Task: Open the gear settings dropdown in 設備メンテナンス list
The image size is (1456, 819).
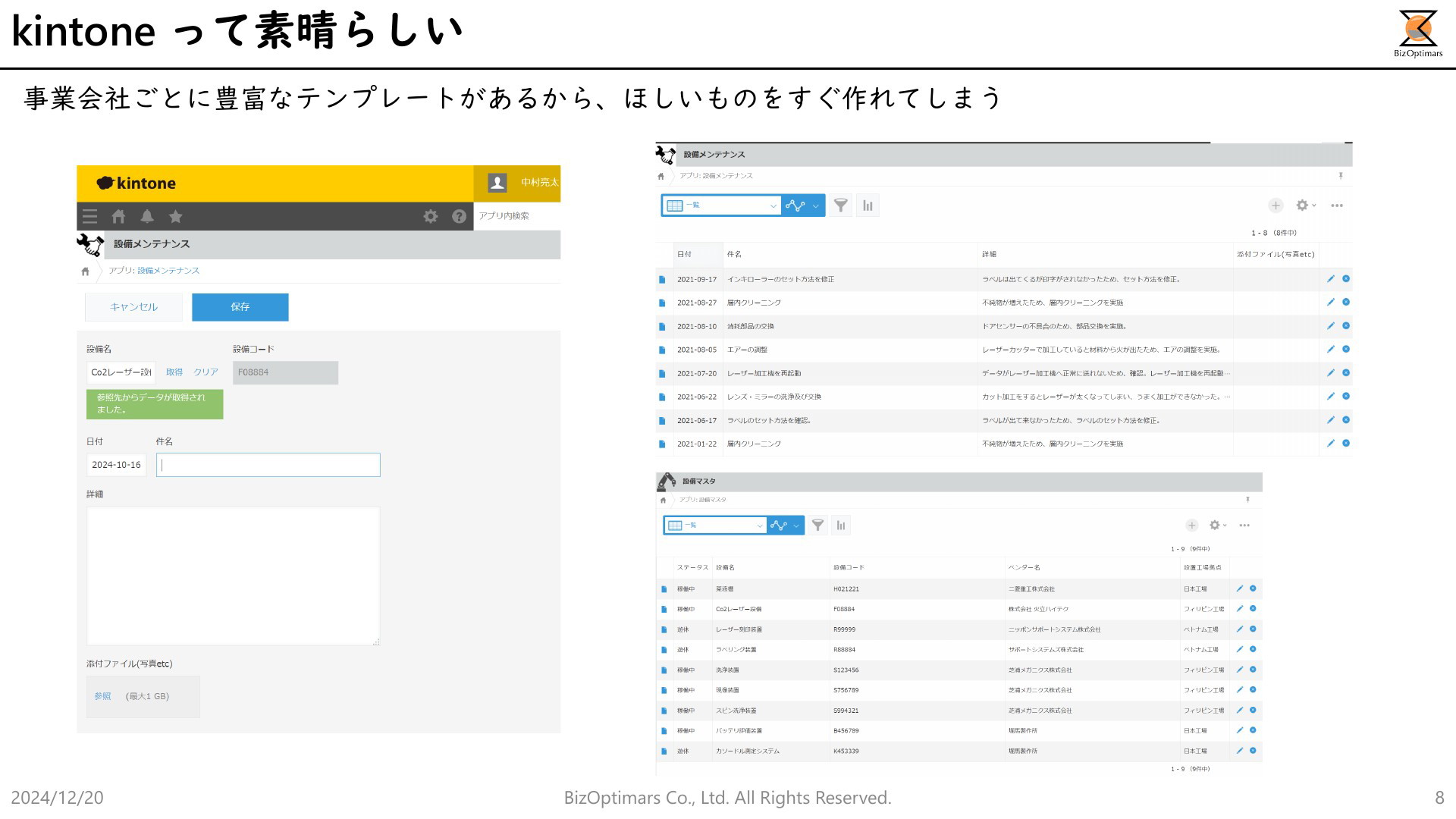Action: 1305,206
